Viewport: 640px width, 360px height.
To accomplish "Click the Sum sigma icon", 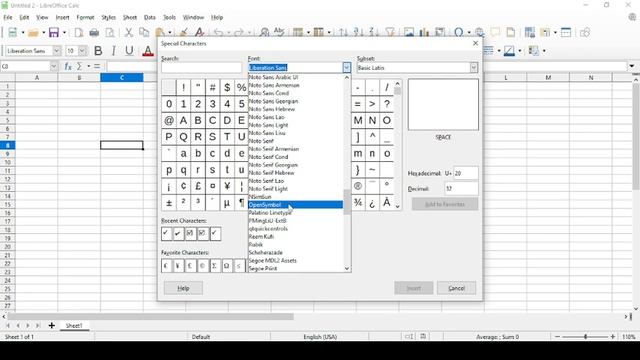I will pyautogui.click(x=80, y=66).
